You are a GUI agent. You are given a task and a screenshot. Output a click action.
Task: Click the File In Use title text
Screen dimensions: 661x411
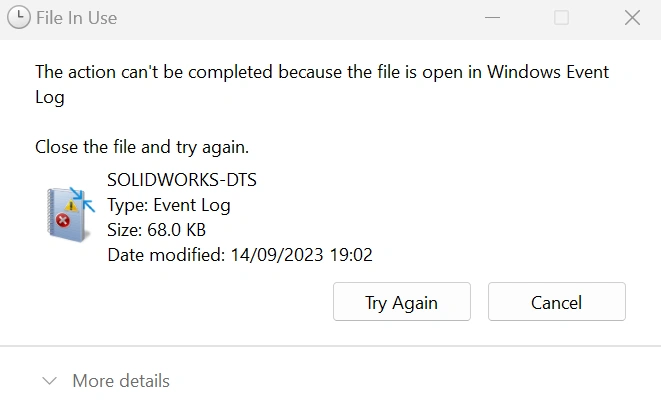point(76,18)
